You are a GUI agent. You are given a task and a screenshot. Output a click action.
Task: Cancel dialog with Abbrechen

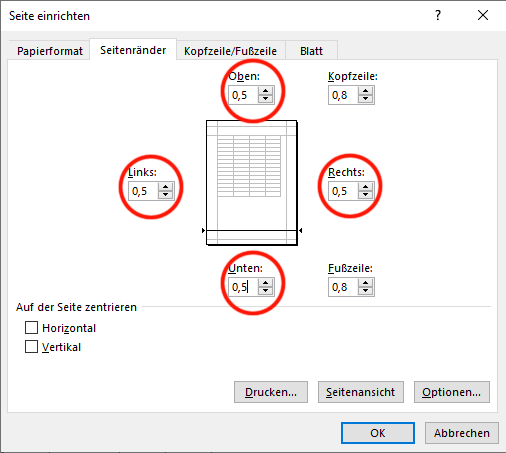tap(462, 433)
